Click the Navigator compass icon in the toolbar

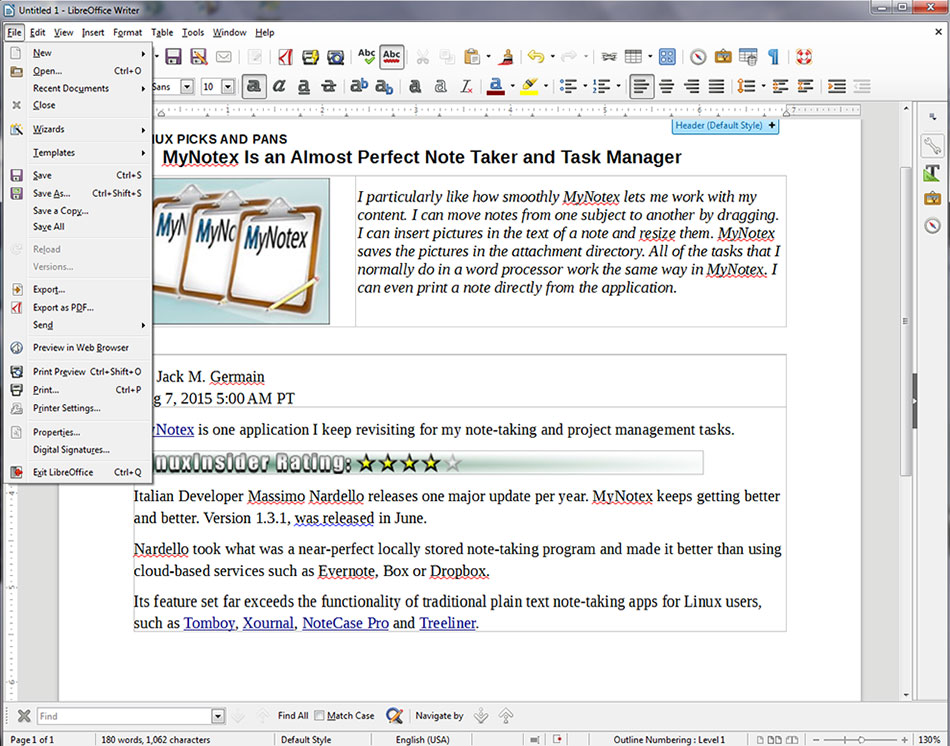click(x=698, y=57)
